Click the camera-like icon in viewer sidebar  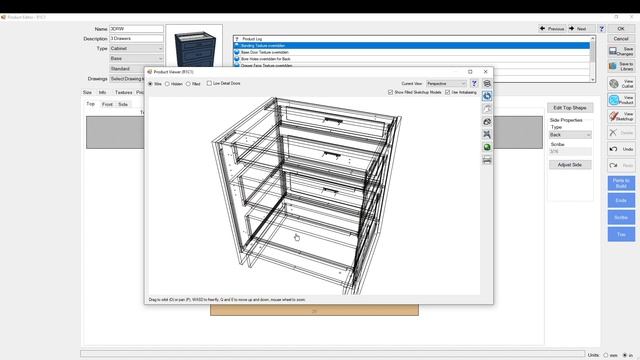487,122
